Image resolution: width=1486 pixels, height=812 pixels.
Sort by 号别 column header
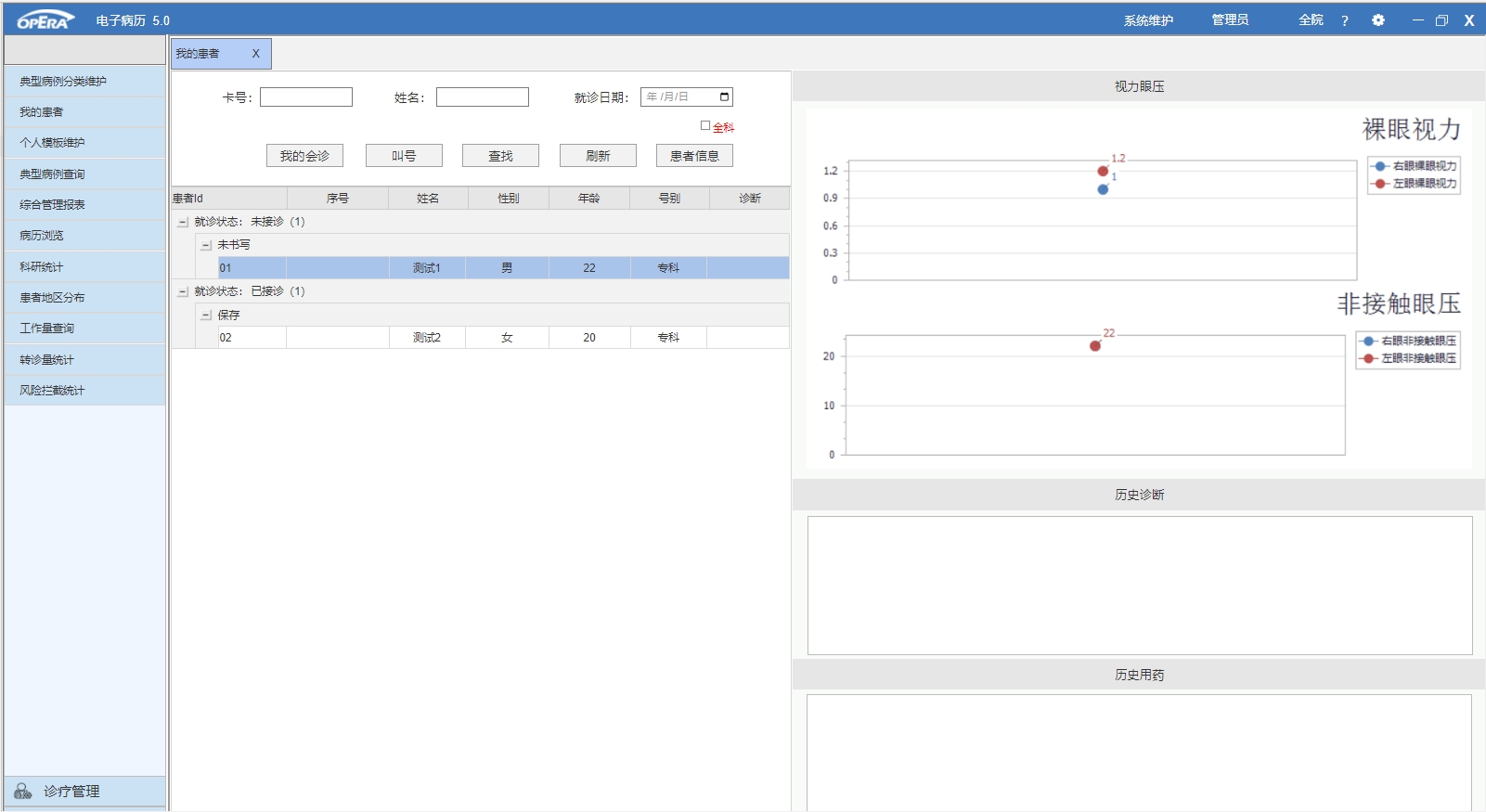point(669,198)
